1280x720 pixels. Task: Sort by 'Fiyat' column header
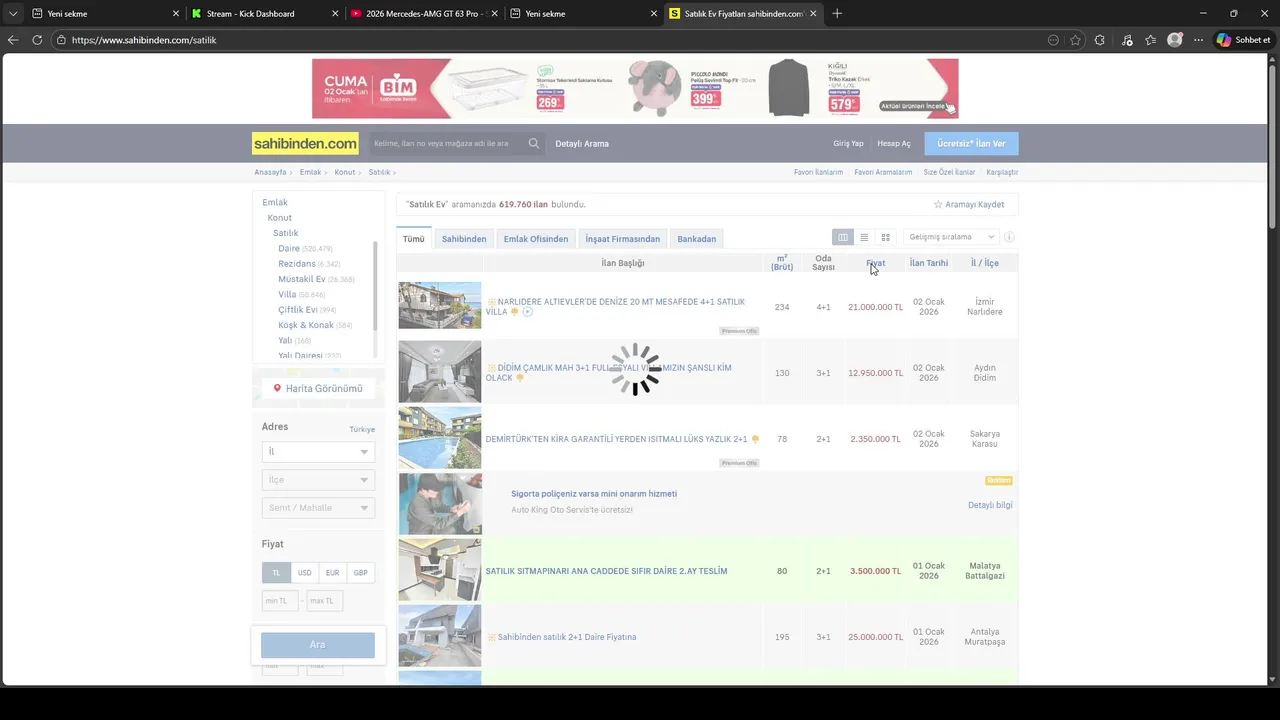pos(875,263)
